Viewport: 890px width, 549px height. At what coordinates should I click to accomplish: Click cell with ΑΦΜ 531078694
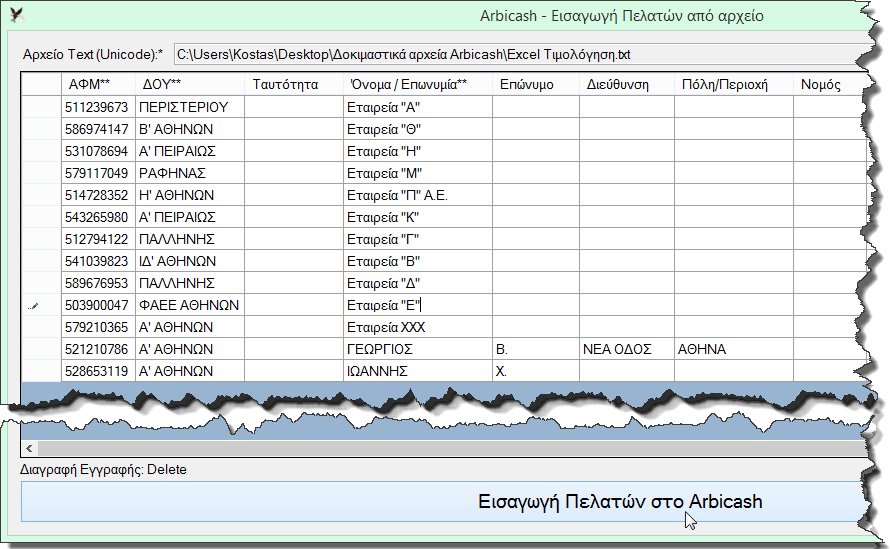98,151
